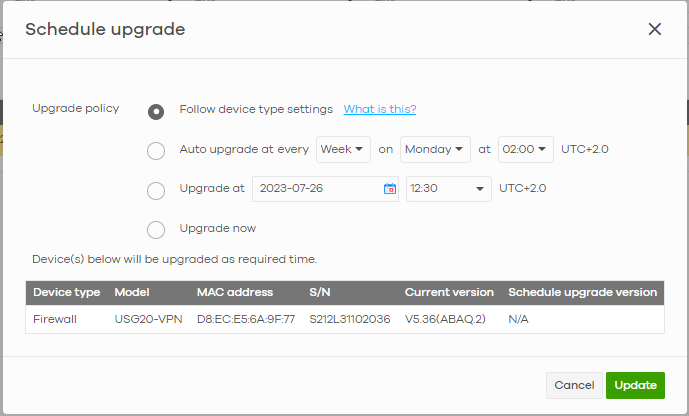Open the What is this? link
689x416 pixels.
(380, 109)
